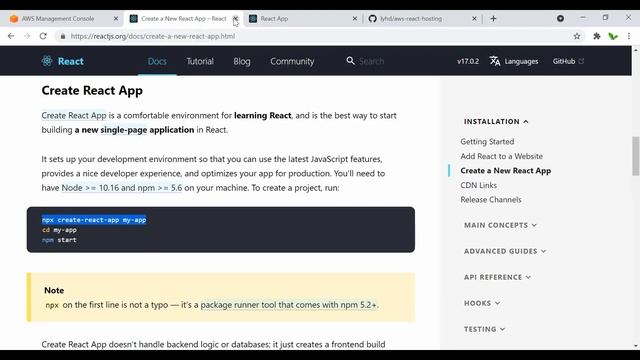
Task: Expand the API REFERENCE sidebar section
Action: pyautogui.click(x=497, y=277)
